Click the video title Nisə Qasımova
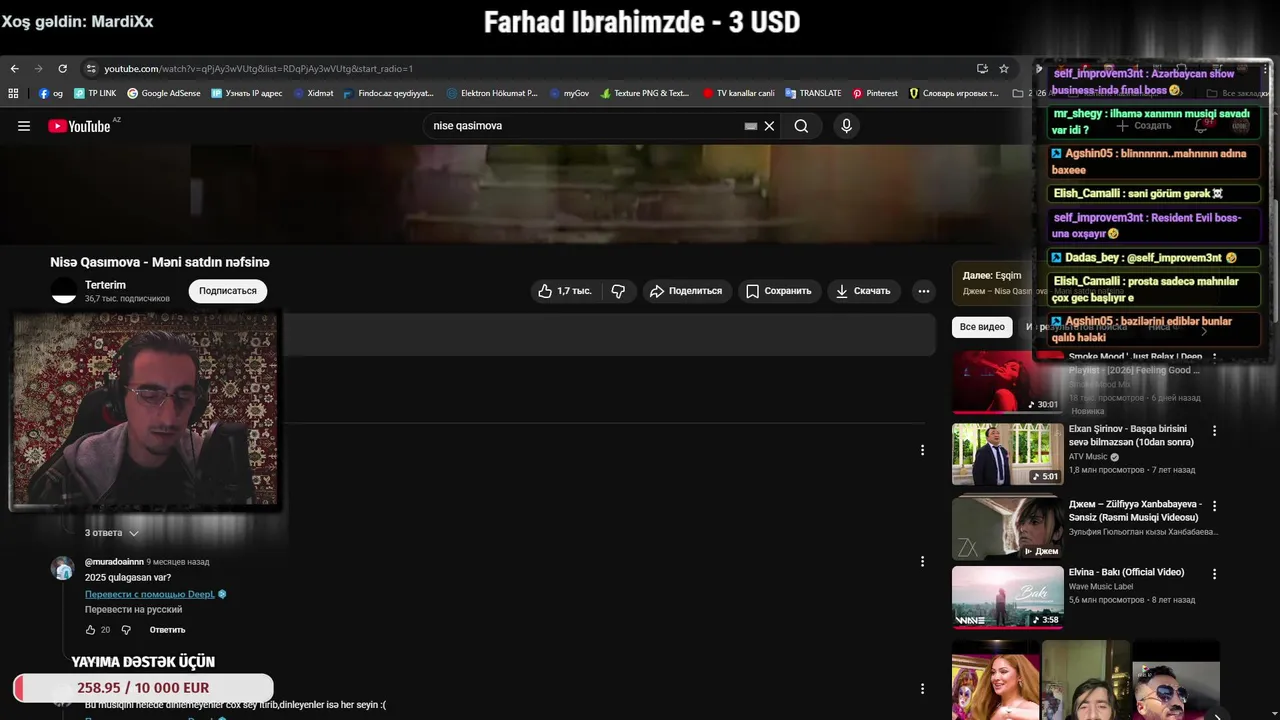The image size is (1280, 720). (160, 262)
